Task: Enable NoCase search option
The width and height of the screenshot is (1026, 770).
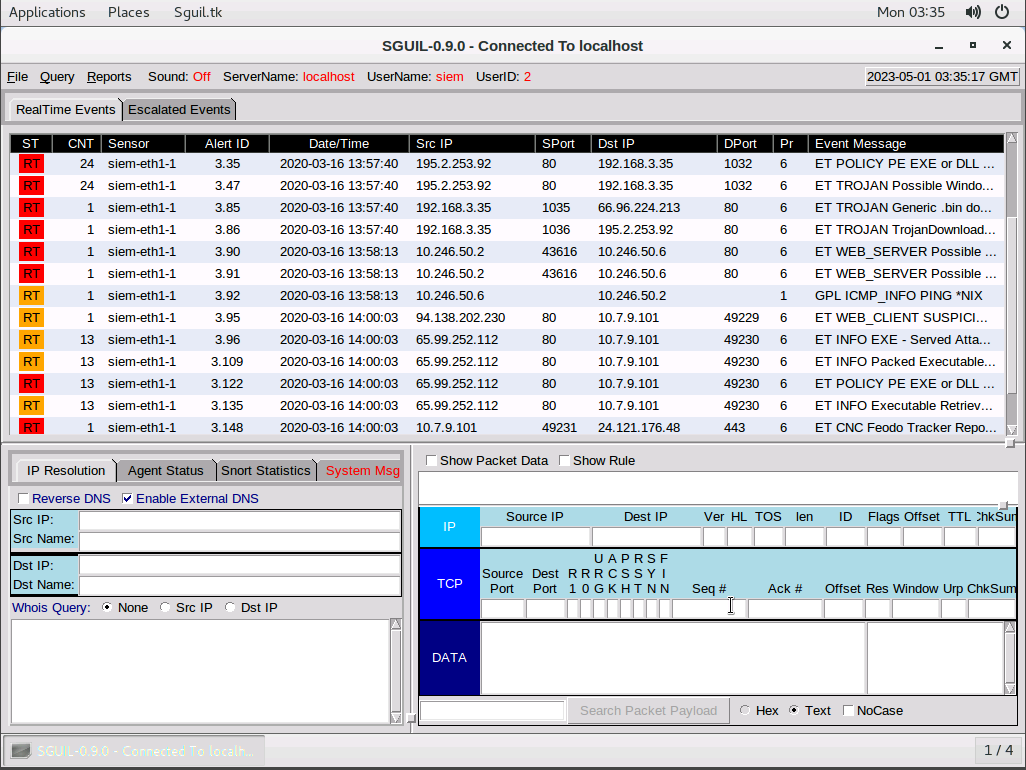Action: pyautogui.click(x=848, y=710)
